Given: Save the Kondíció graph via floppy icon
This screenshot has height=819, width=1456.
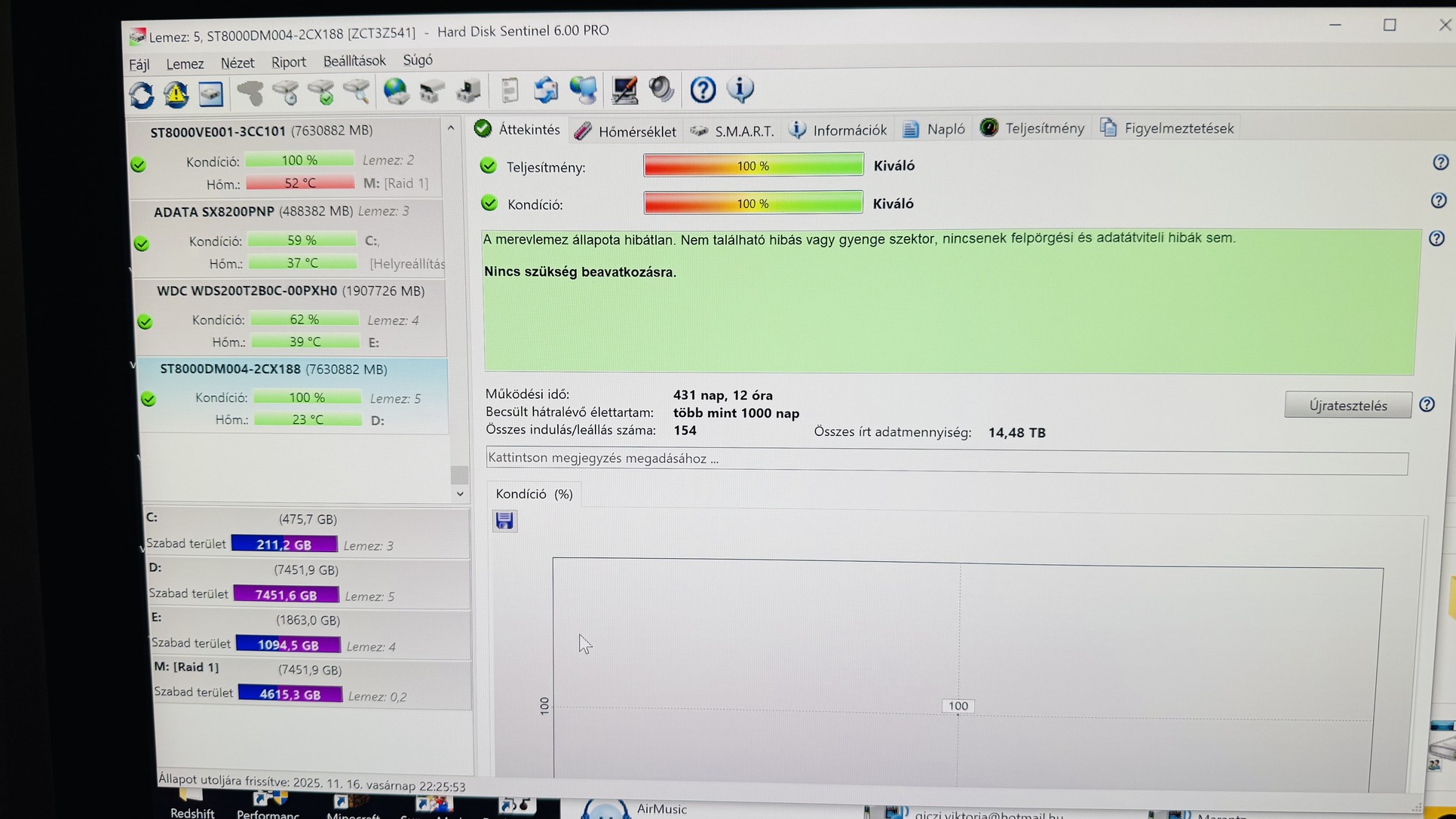Looking at the screenshot, I should [504, 520].
